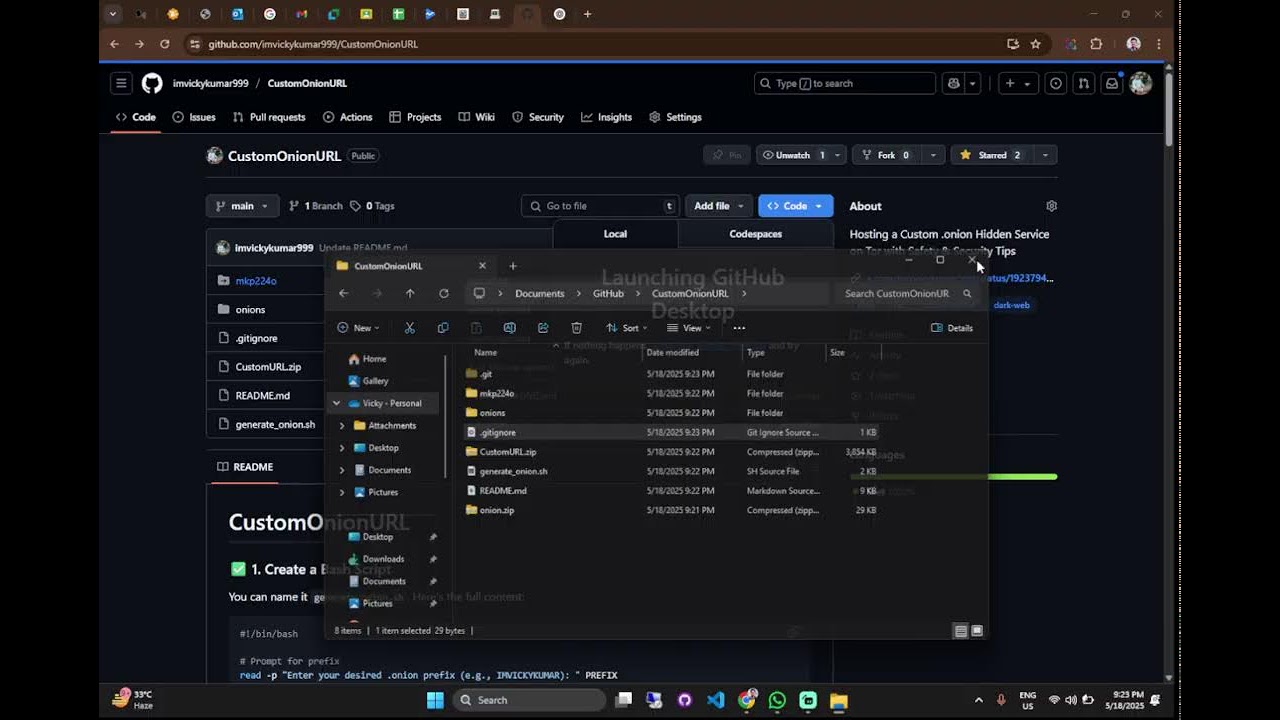Open the onions folder in repository list

coord(250,310)
